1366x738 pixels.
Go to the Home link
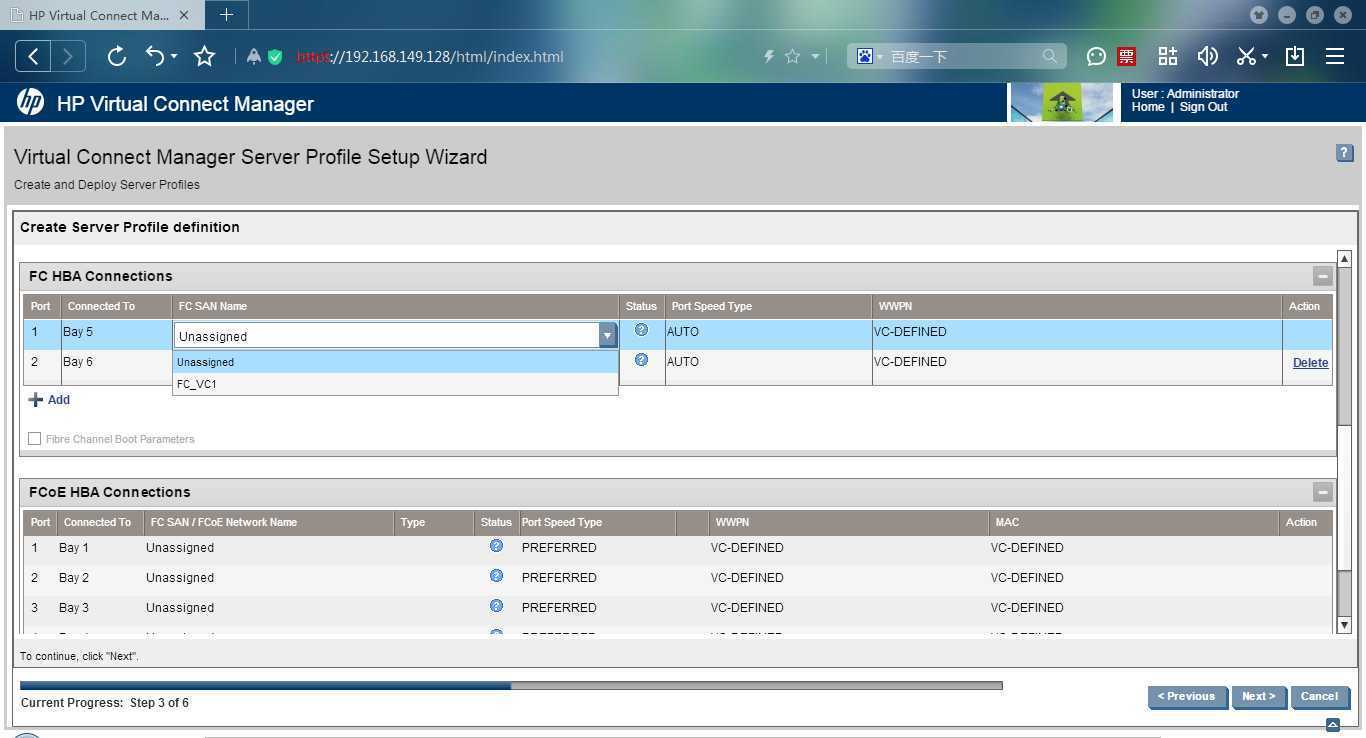point(1148,107)
